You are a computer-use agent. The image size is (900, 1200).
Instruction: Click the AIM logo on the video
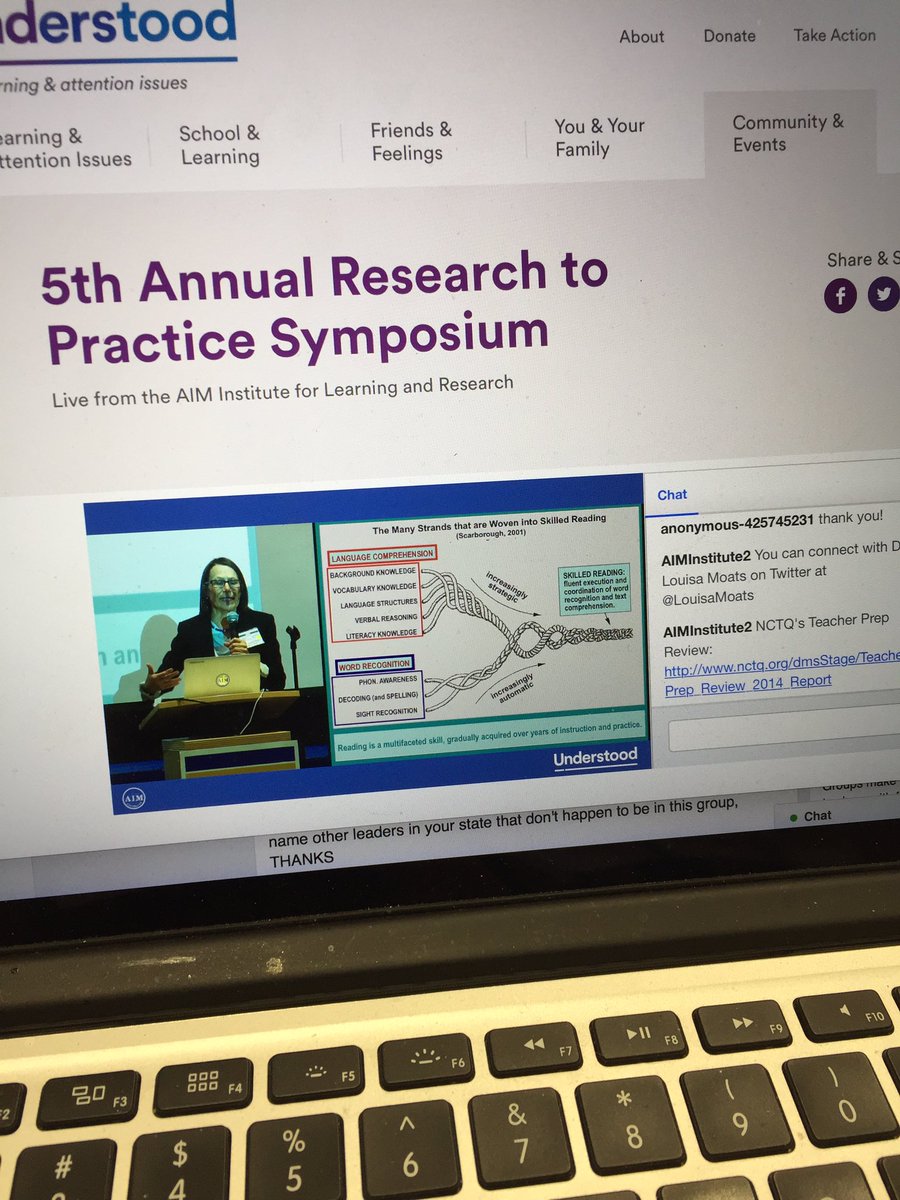[x=133, y=798]
